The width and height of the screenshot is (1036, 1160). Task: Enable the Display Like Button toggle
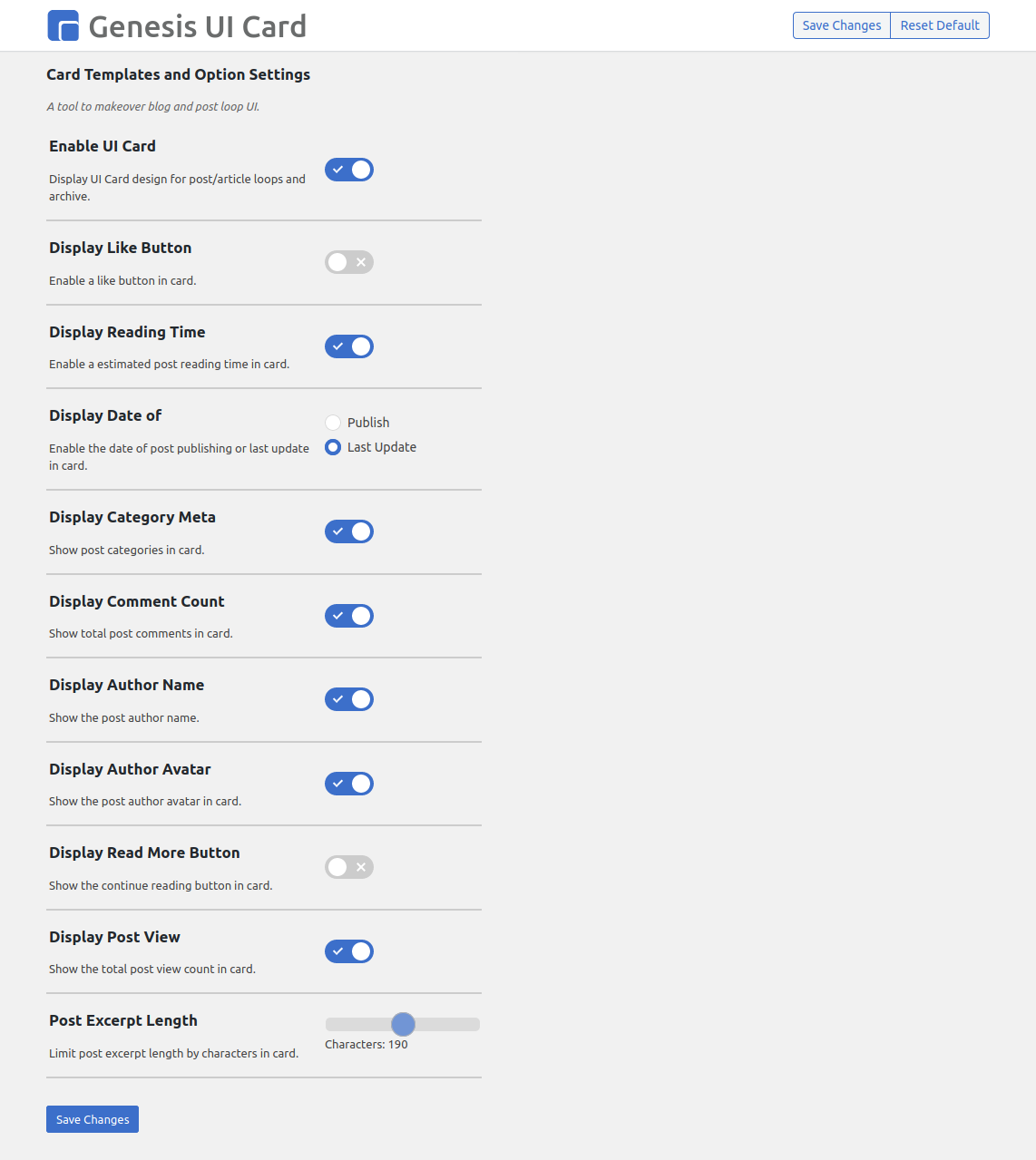[349, 262]
